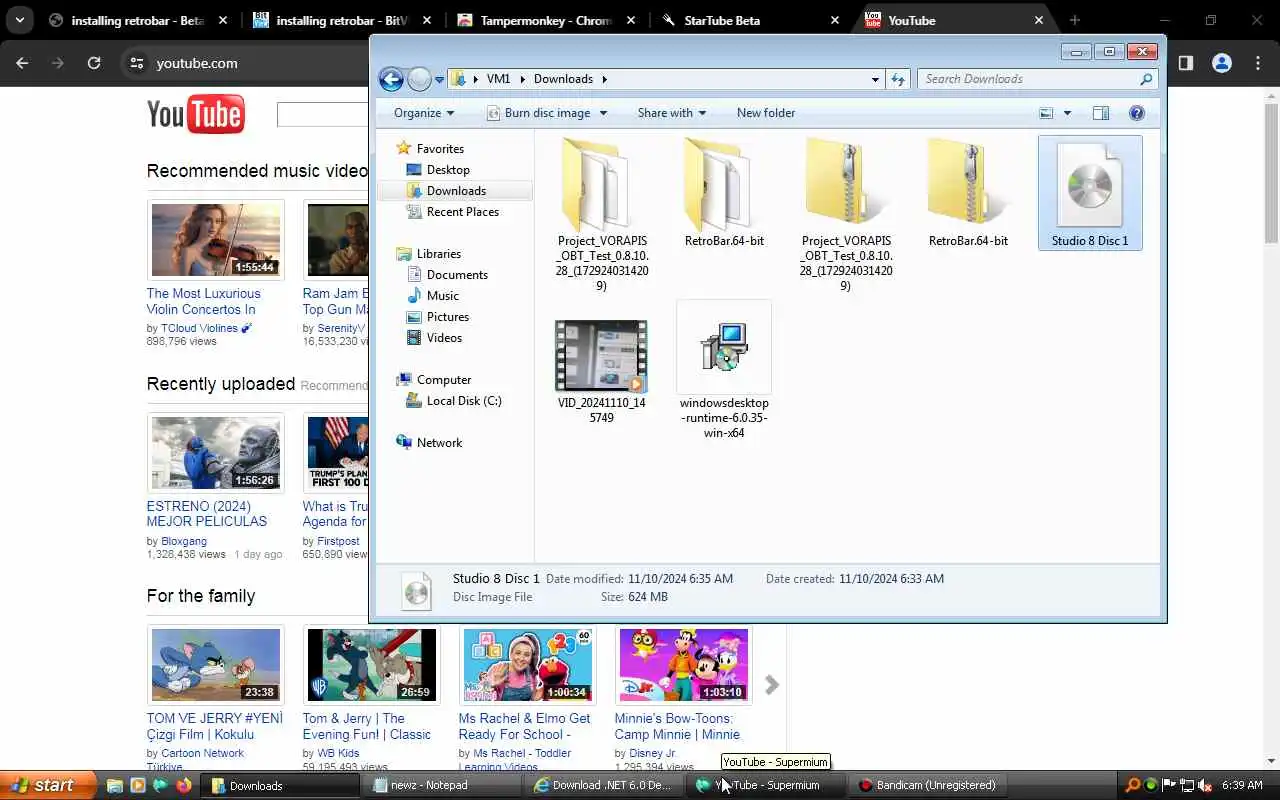Image resolution: width=1280 pixels, height=800 pixels.
Task: Open the Start menu
Action: point(47,785)
